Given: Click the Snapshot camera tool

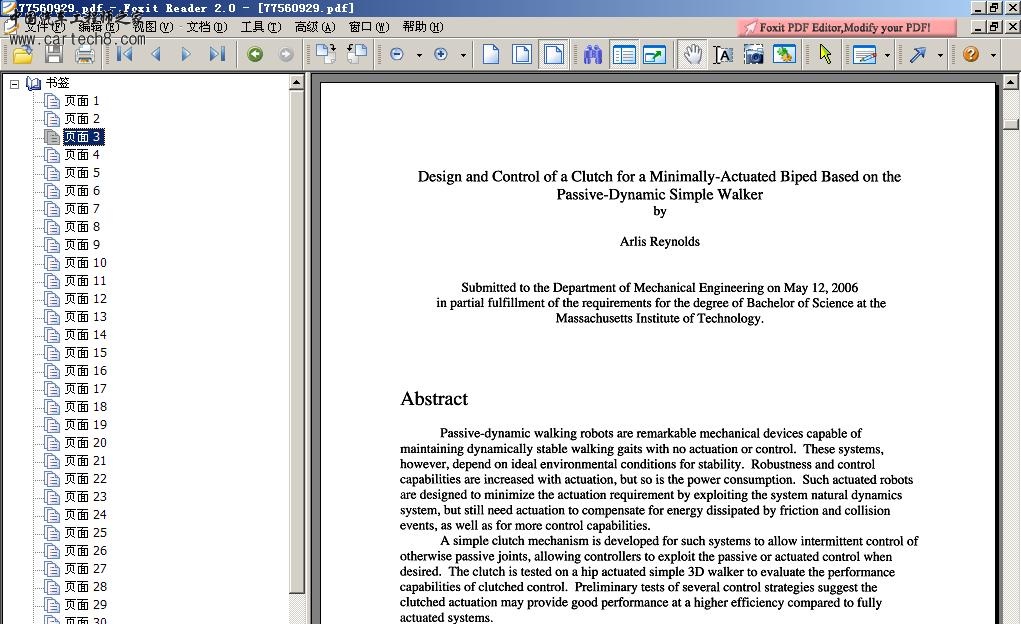Looking at the screenshot, I should [x=753, y=54].
